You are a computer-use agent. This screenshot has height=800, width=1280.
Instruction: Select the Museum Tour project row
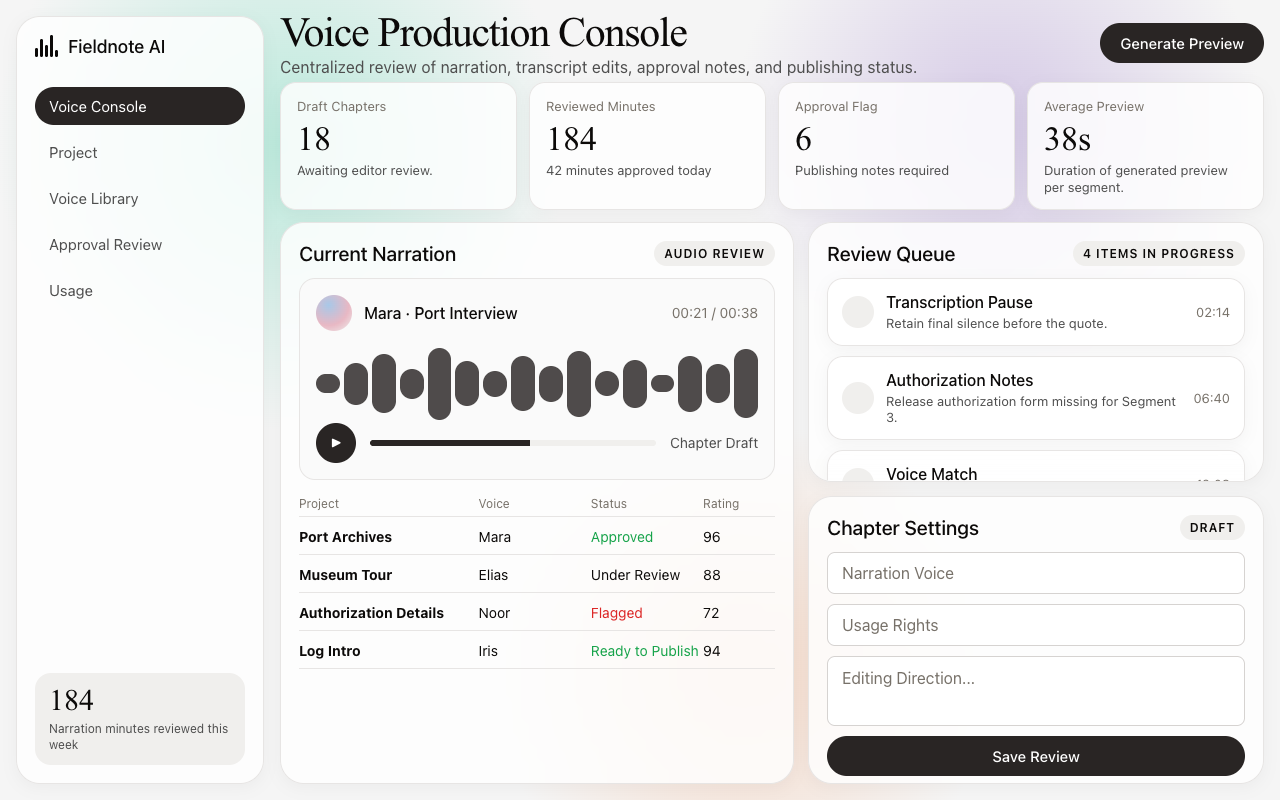pos(537,575)
